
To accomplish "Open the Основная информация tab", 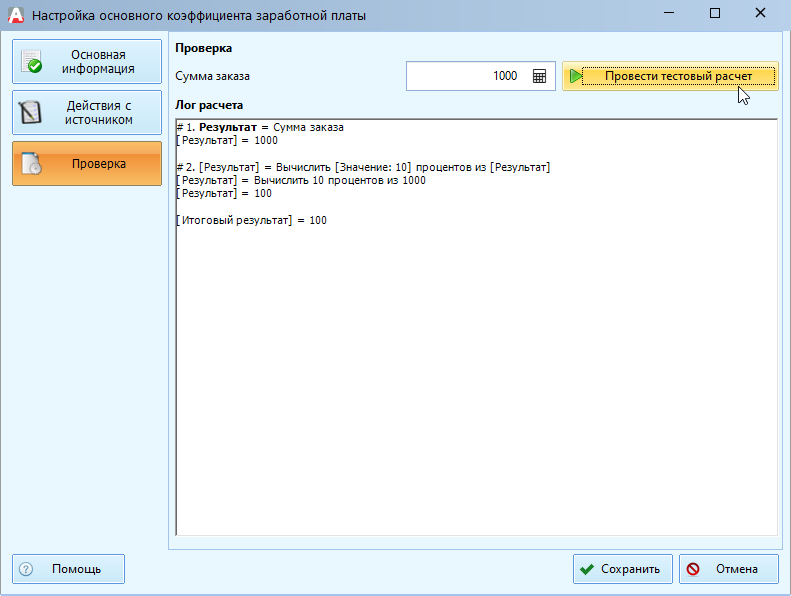I will pos(87,62).
